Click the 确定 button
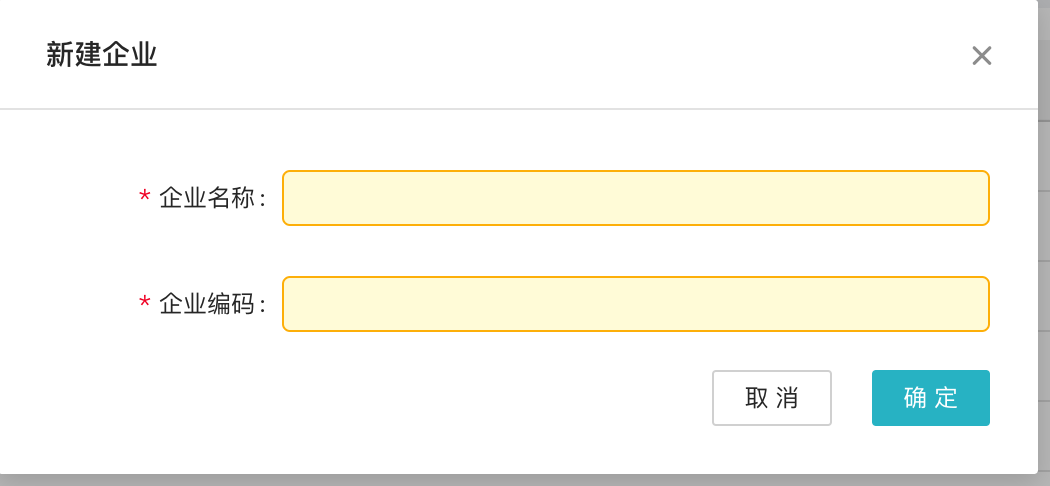 pyautogui.click(x=930, y=398)
